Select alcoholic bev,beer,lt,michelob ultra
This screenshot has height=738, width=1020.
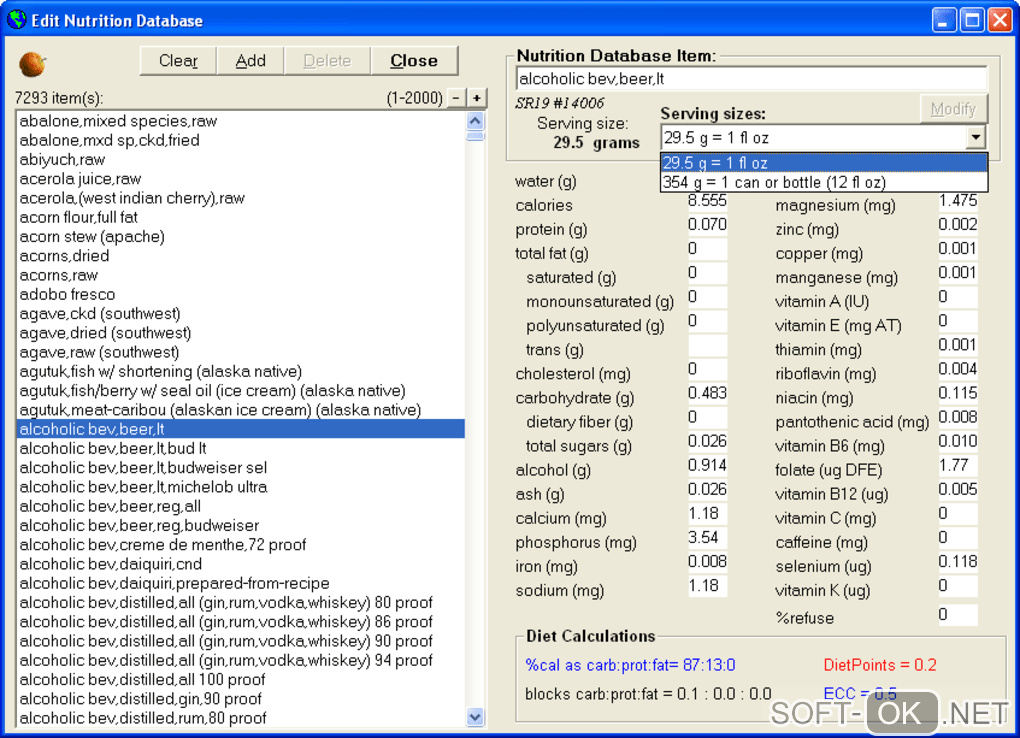pos(240,487)
